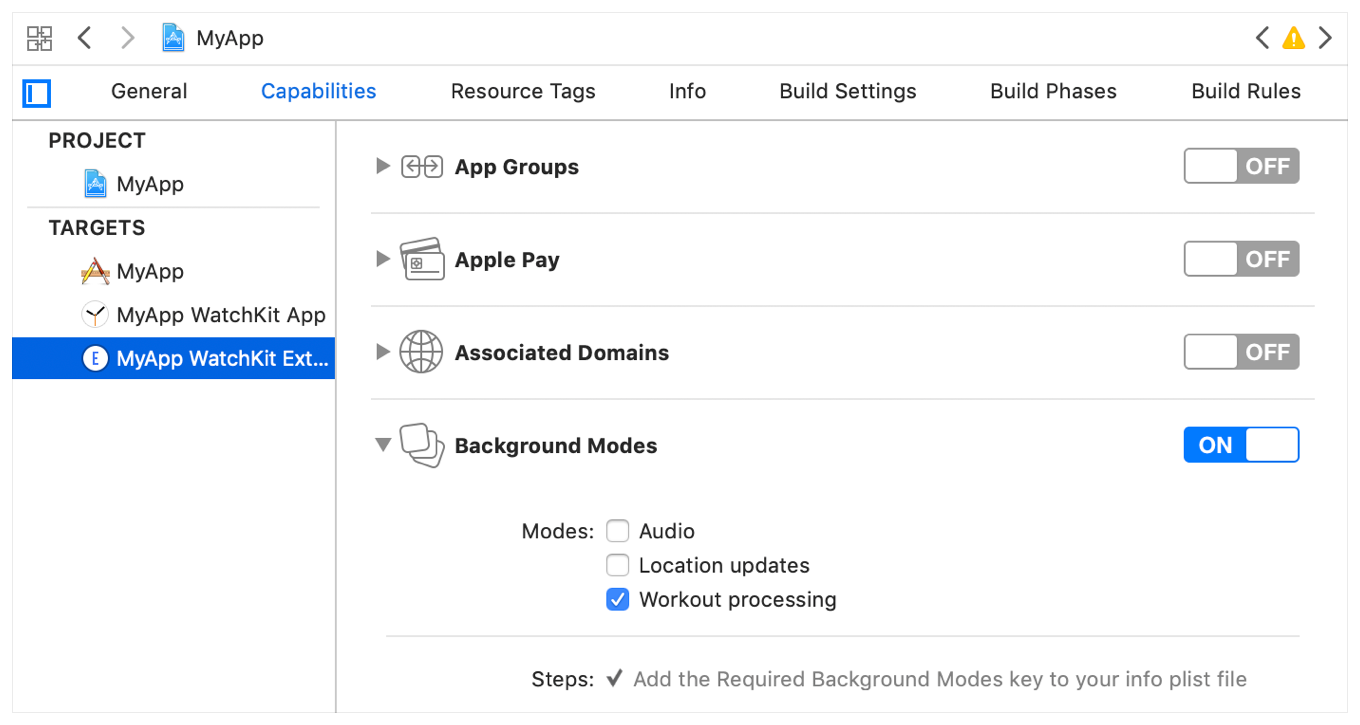Screen dimensions: 1360x725
Task: Jump to the next issue arrow
Action: pos(1325,39)
